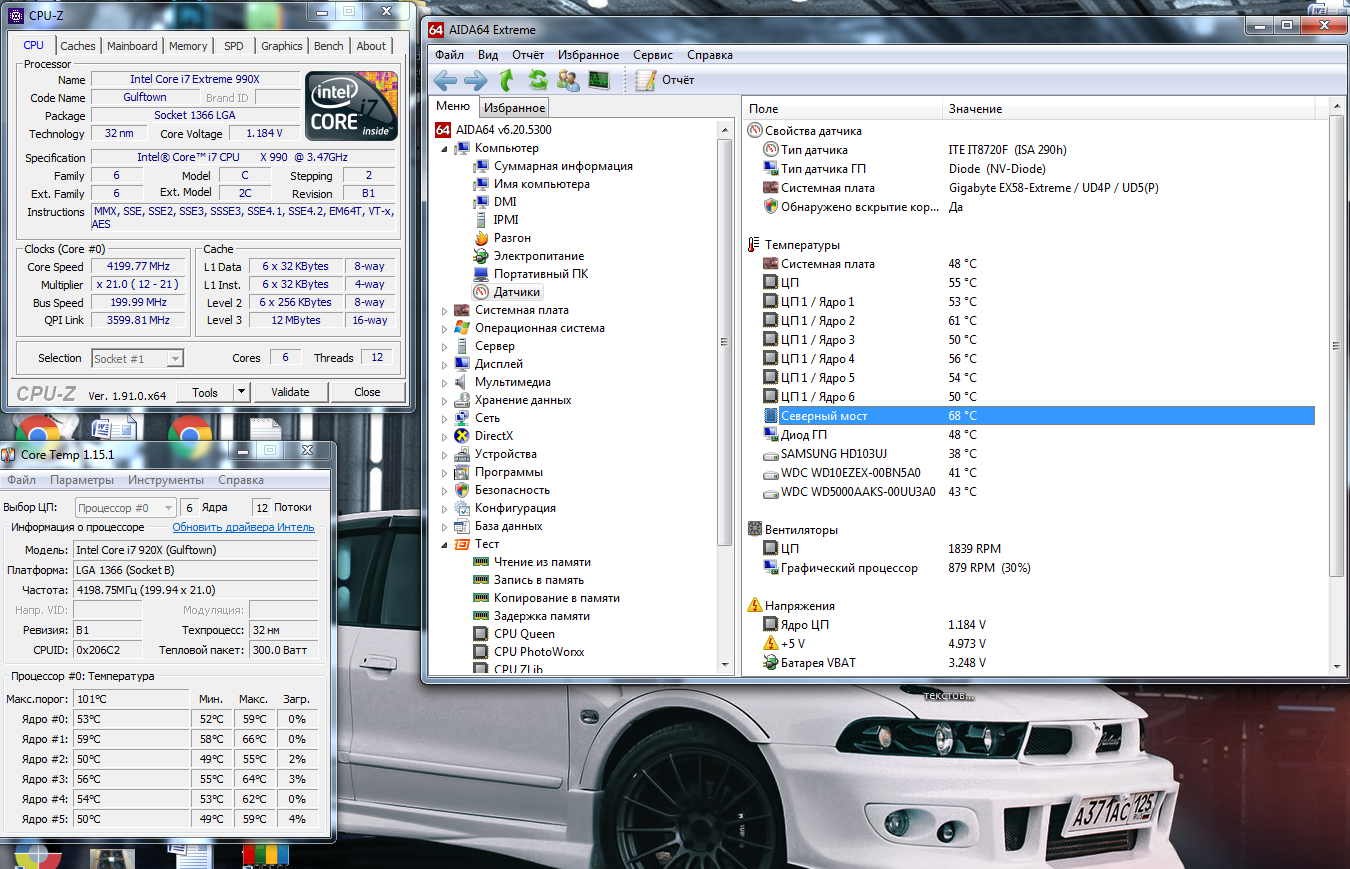
Task: Open the users icon in AIDA64 toolbar
Action: [568, 80]
